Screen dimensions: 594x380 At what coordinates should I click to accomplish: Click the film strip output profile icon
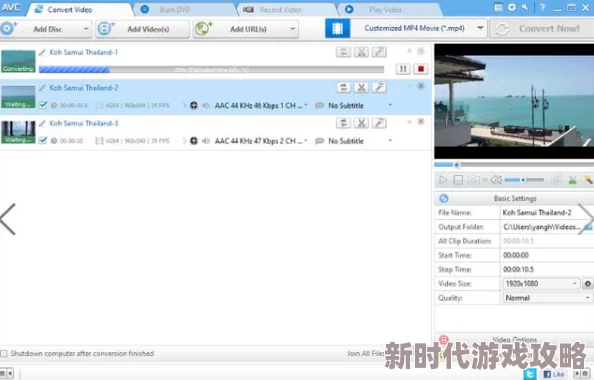(x=337, y=28)
